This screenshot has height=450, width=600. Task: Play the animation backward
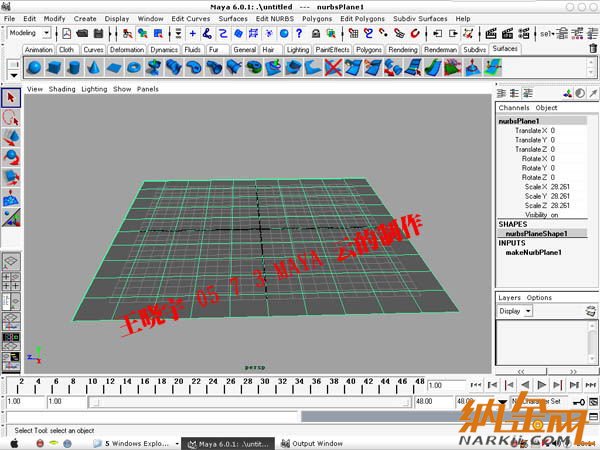pos(525,385)
